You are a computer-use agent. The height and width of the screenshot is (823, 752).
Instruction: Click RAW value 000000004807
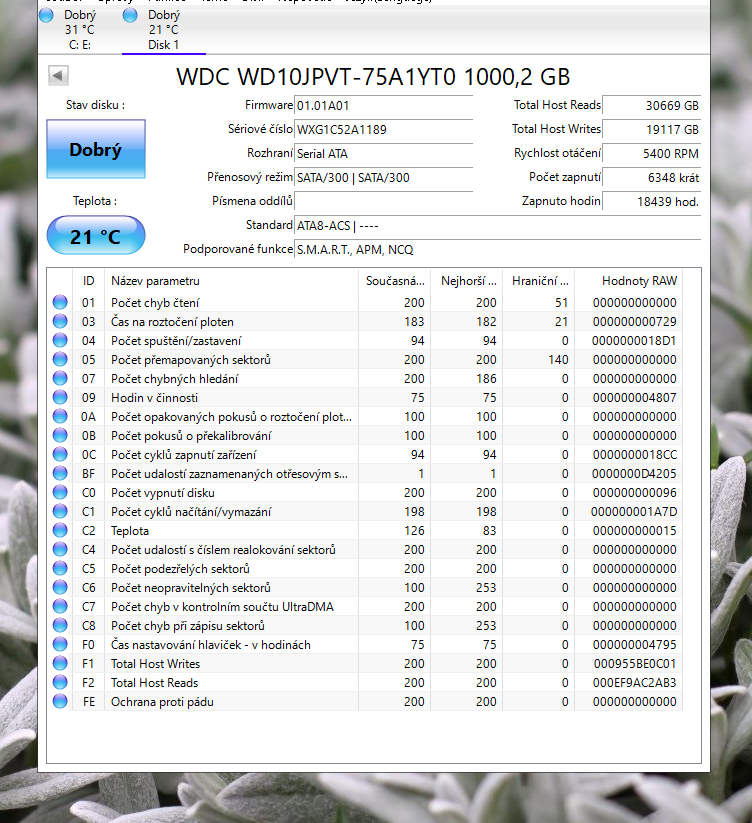click(634, 398)
